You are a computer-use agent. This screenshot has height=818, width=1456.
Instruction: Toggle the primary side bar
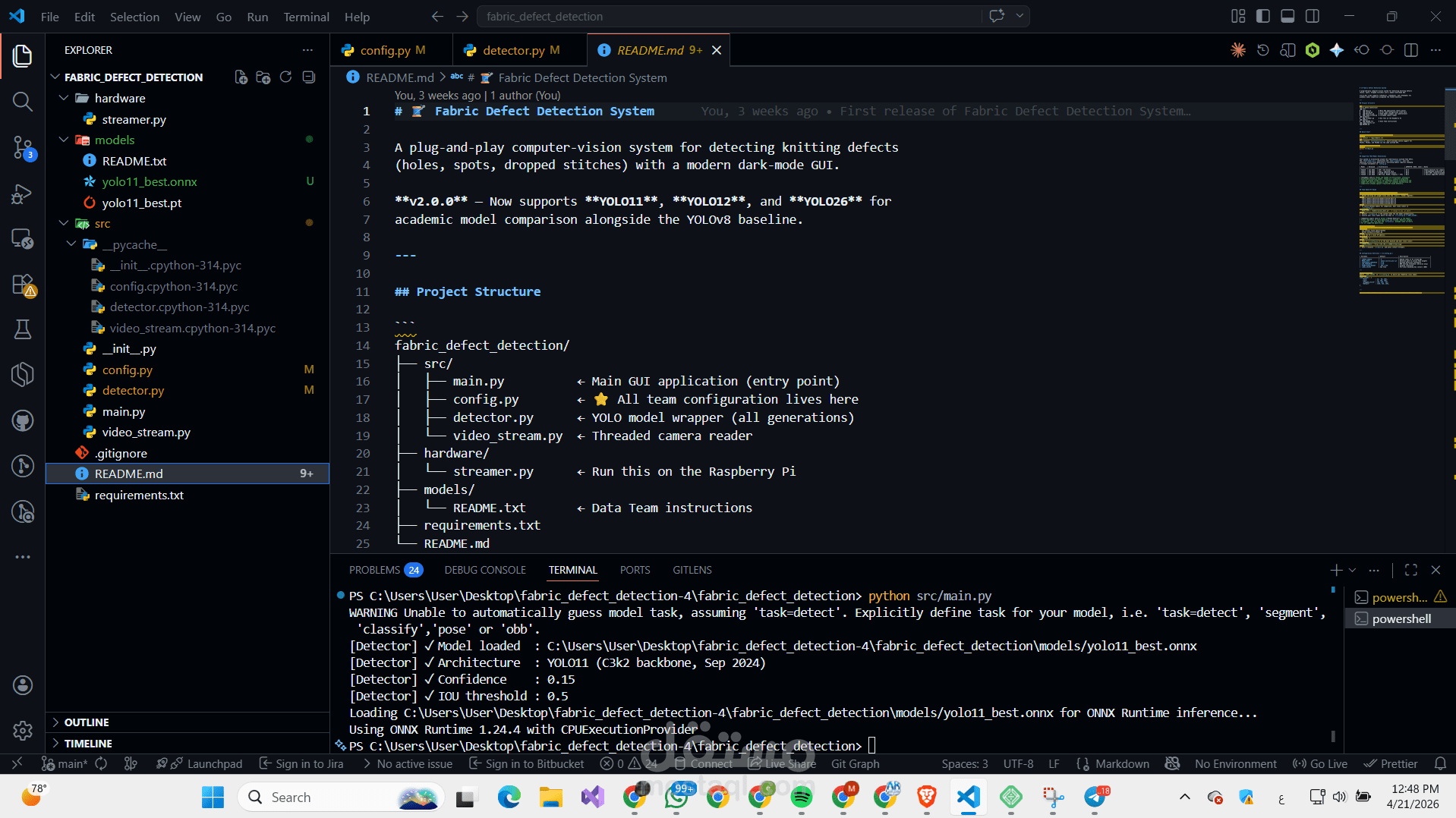1263,16
